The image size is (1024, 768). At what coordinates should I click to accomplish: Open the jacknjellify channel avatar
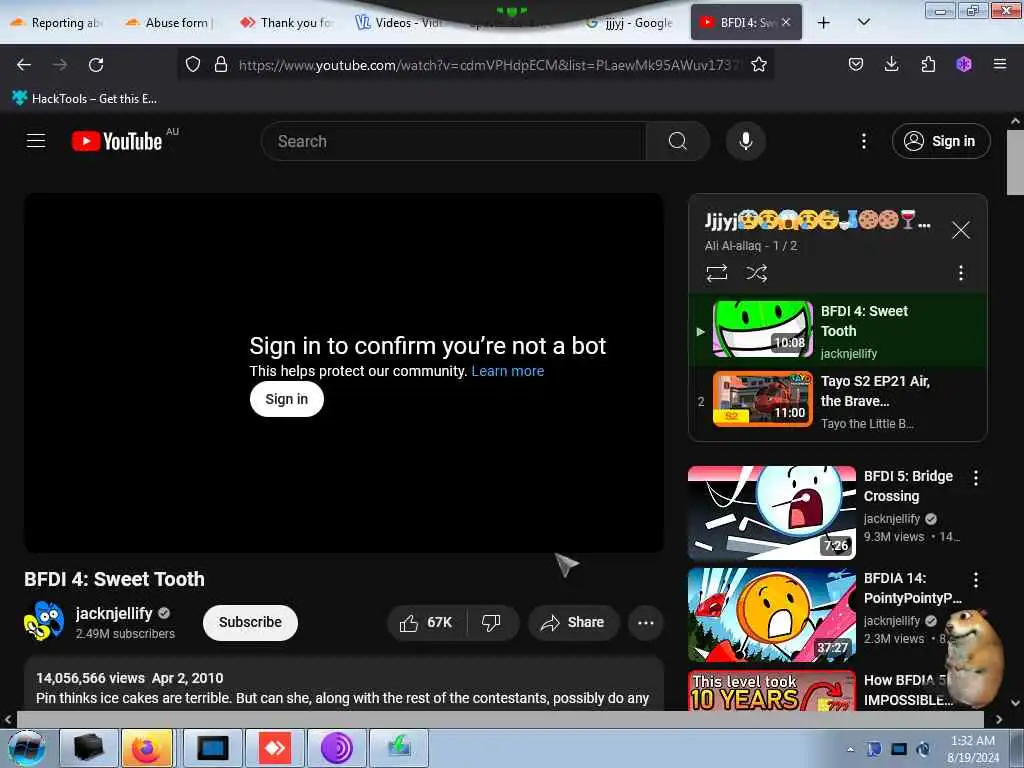pos(44,621)
